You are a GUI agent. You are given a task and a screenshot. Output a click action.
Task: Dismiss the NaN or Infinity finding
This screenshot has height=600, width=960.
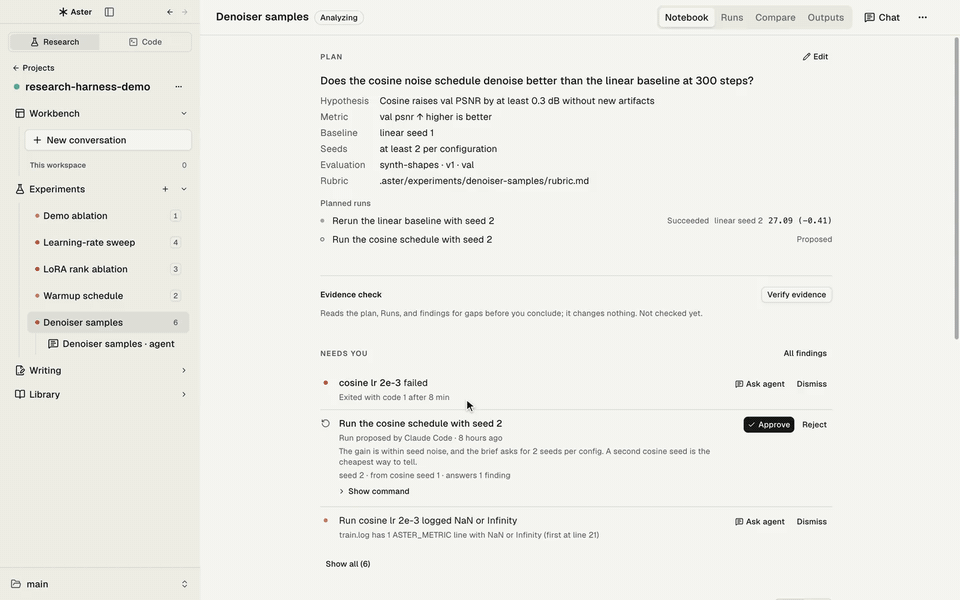click(811, 522)
